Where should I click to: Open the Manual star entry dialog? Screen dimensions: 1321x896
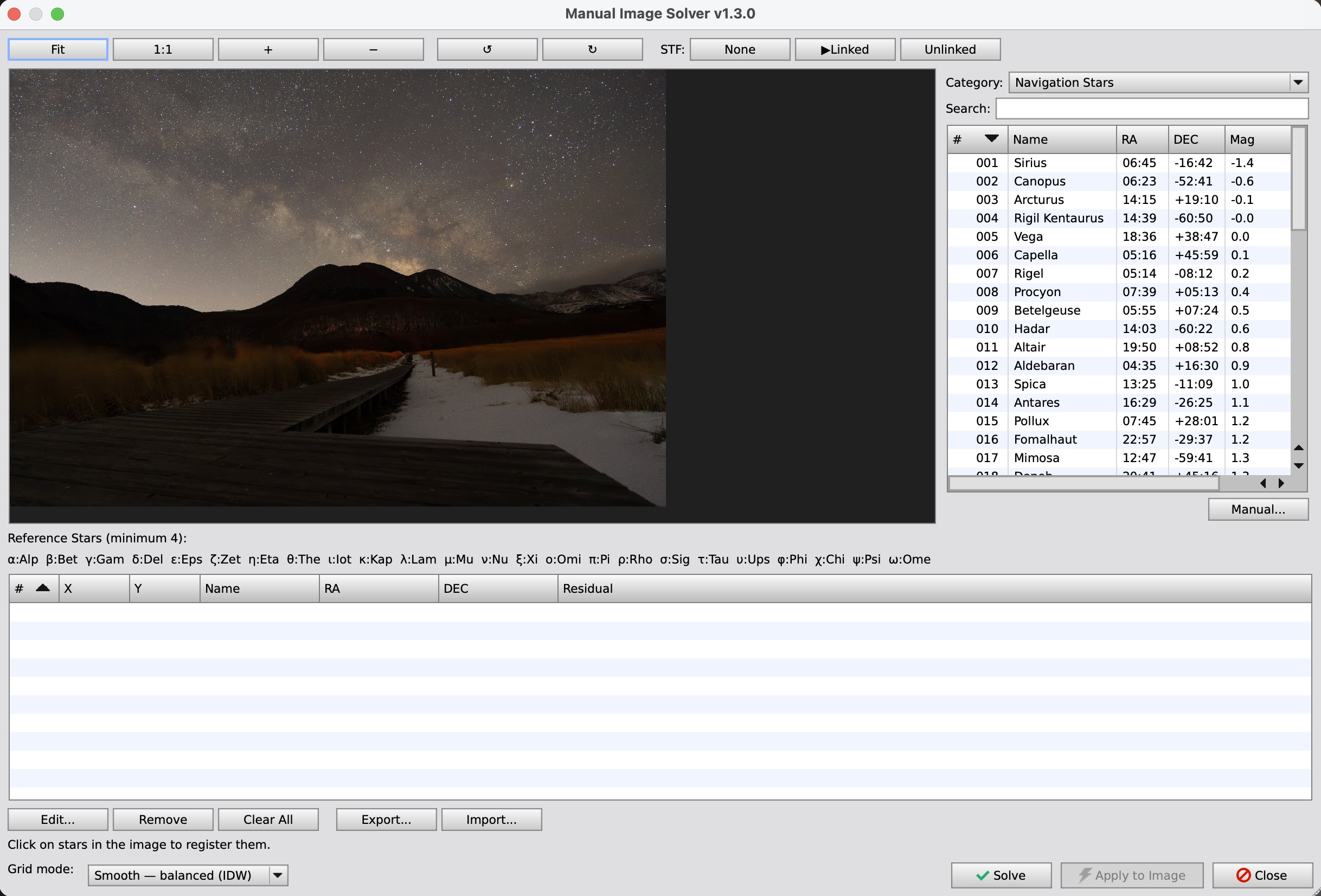(x=1258, y=509)
